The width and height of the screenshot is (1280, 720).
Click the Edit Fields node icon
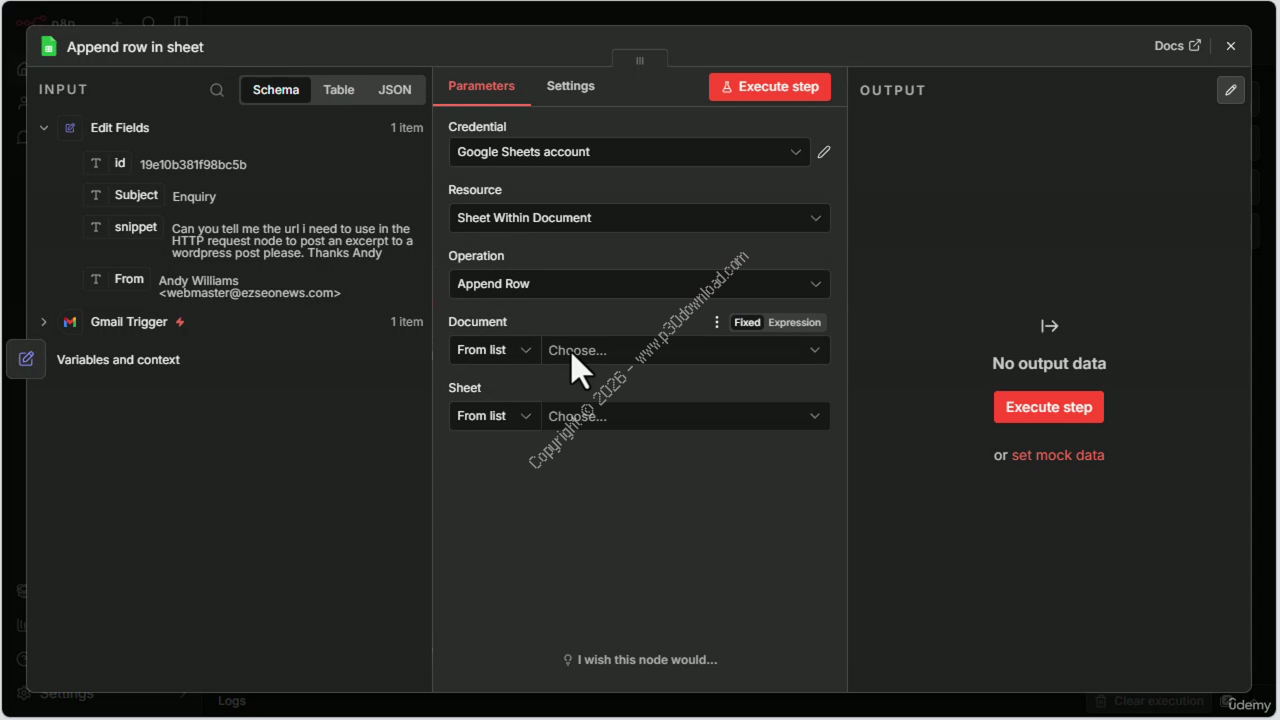(70, 128)
